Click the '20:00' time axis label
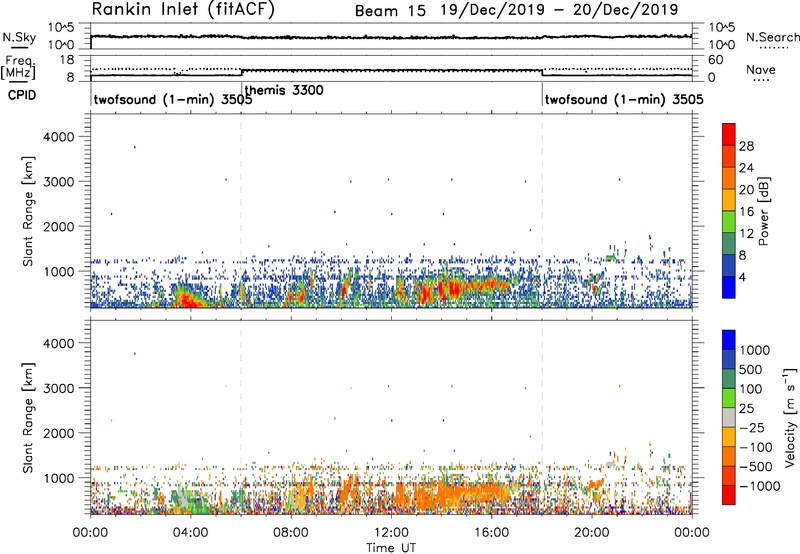This screenshot has height=554, width=800. coord(591,533)
